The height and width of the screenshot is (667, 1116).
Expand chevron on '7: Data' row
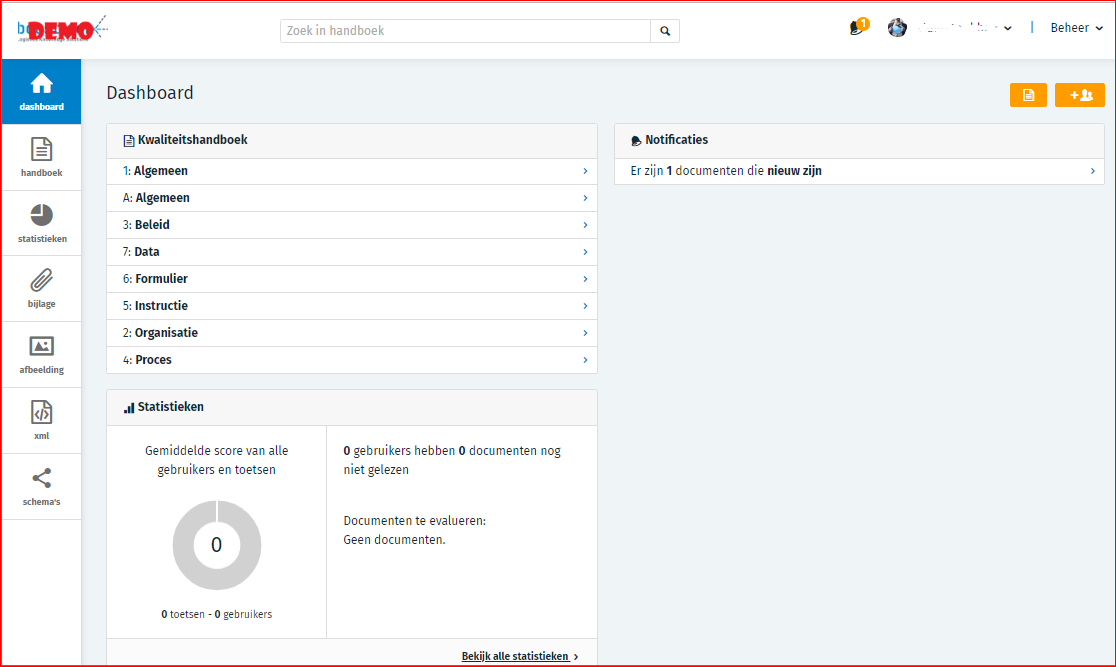(x=585, y=252)
